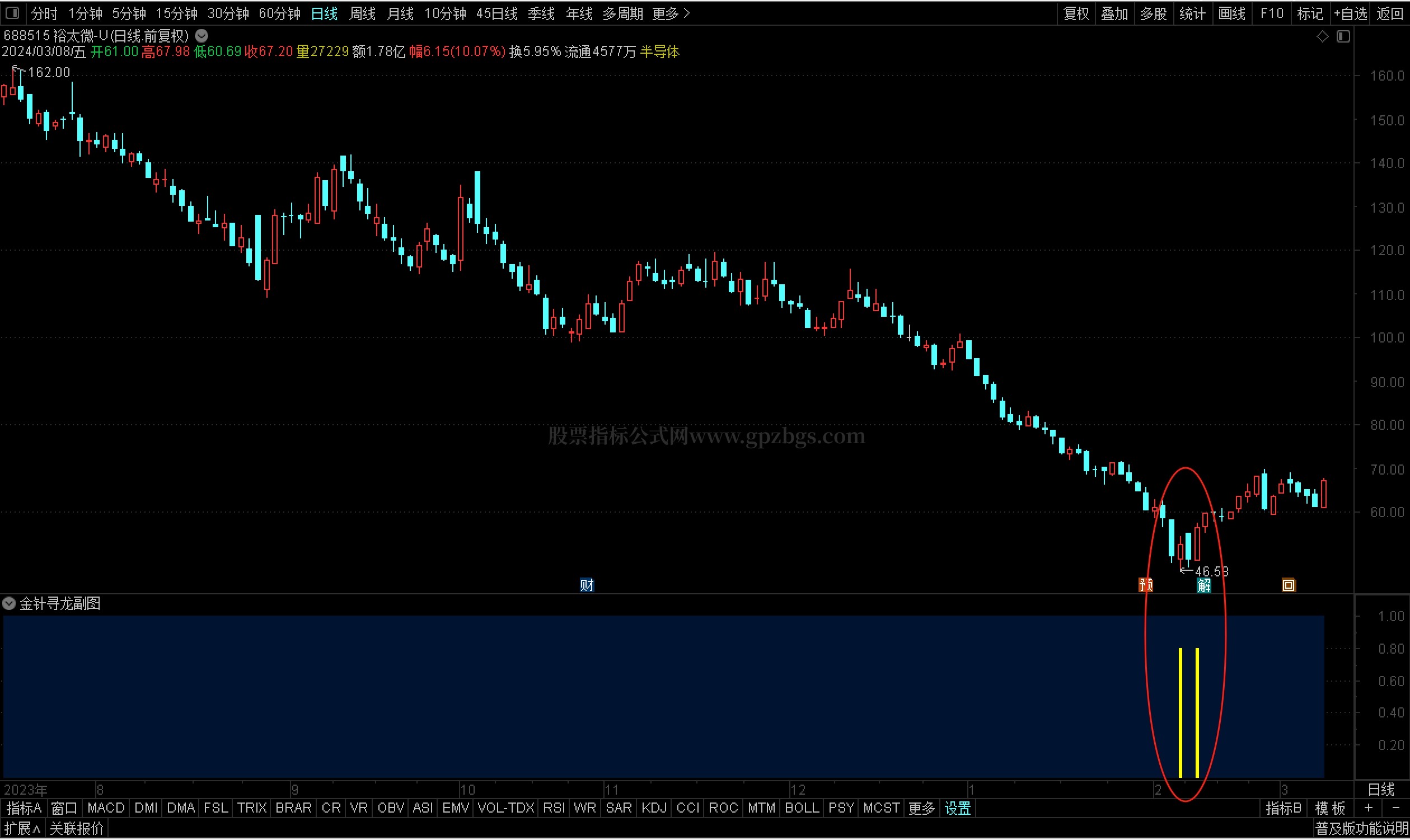Select the CCI indicator
1410x840 pixels.
[x=688, y=808]
